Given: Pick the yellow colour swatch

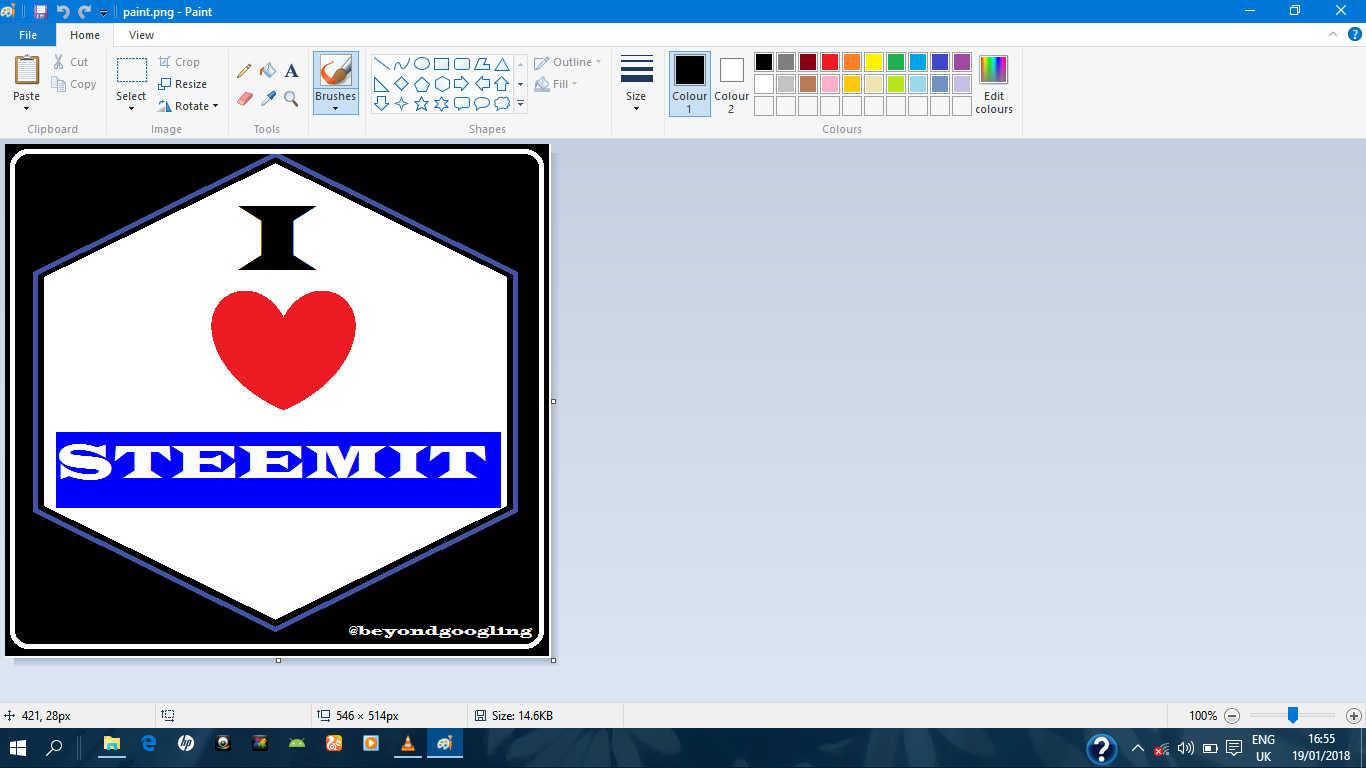Looking at the screenshot, I should tap(874, 62).
